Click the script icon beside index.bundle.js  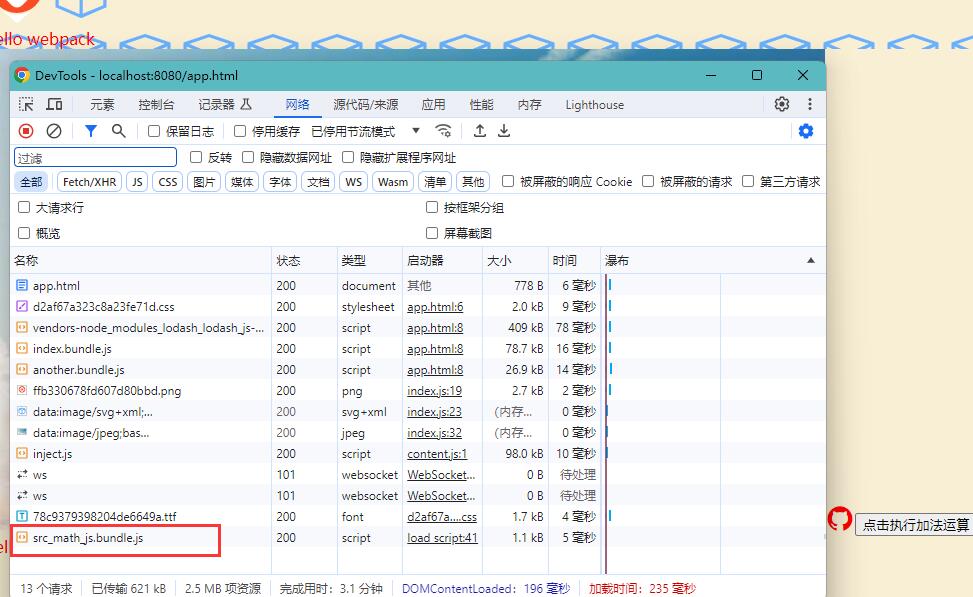[x=22, y=349]
